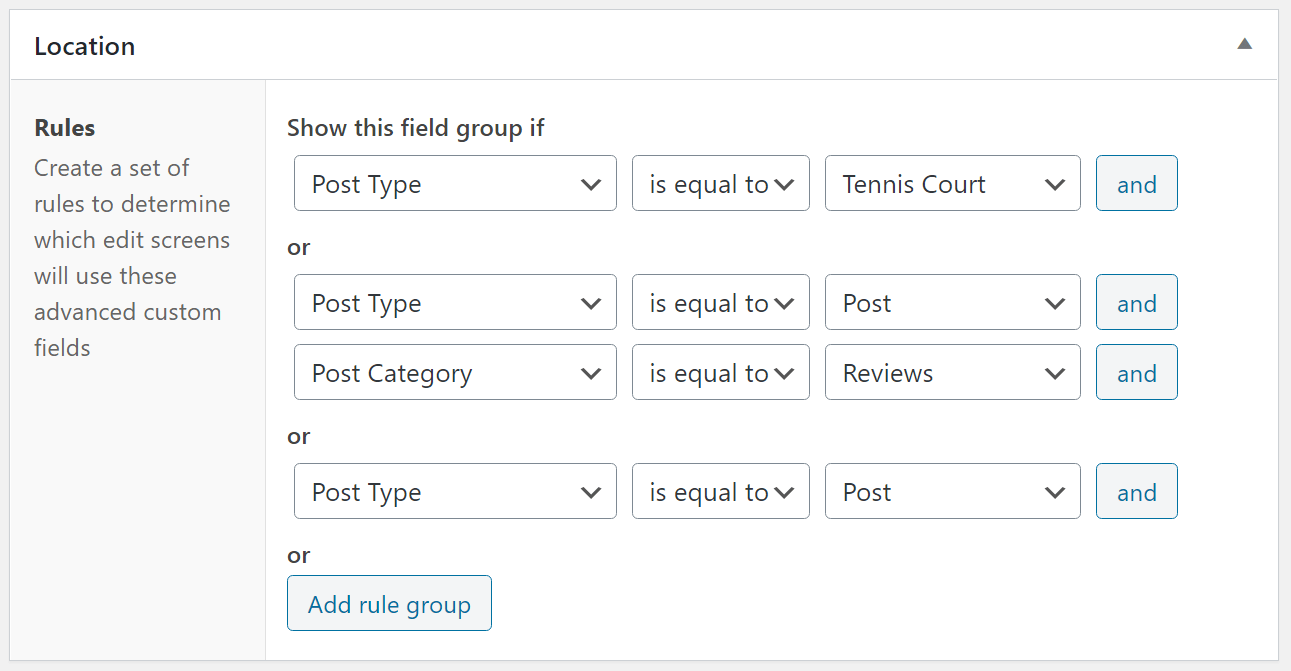Click the 'Show this field group if' text

click(416, 128)
